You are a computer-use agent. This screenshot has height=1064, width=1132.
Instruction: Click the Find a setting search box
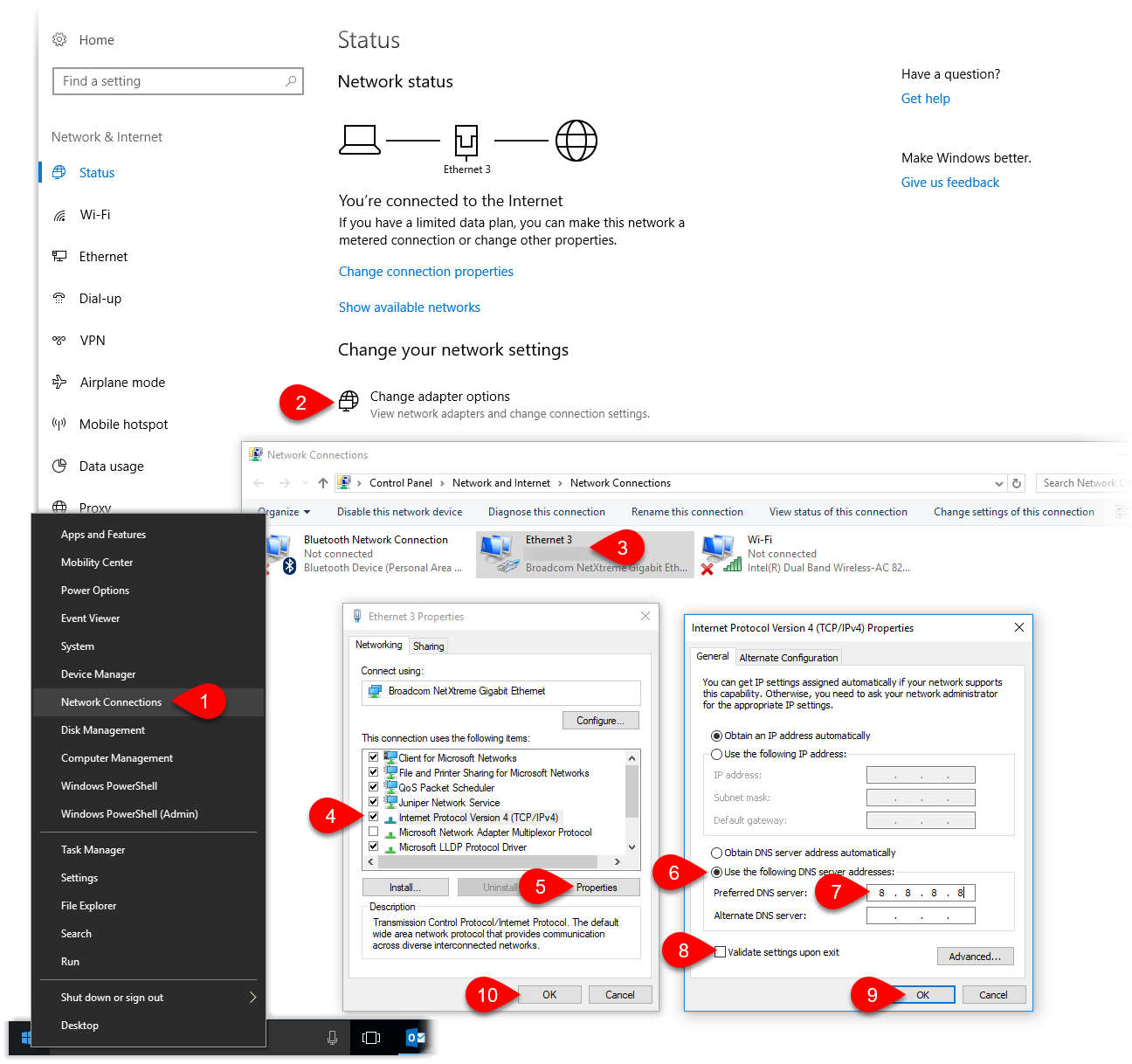(178, 81)
